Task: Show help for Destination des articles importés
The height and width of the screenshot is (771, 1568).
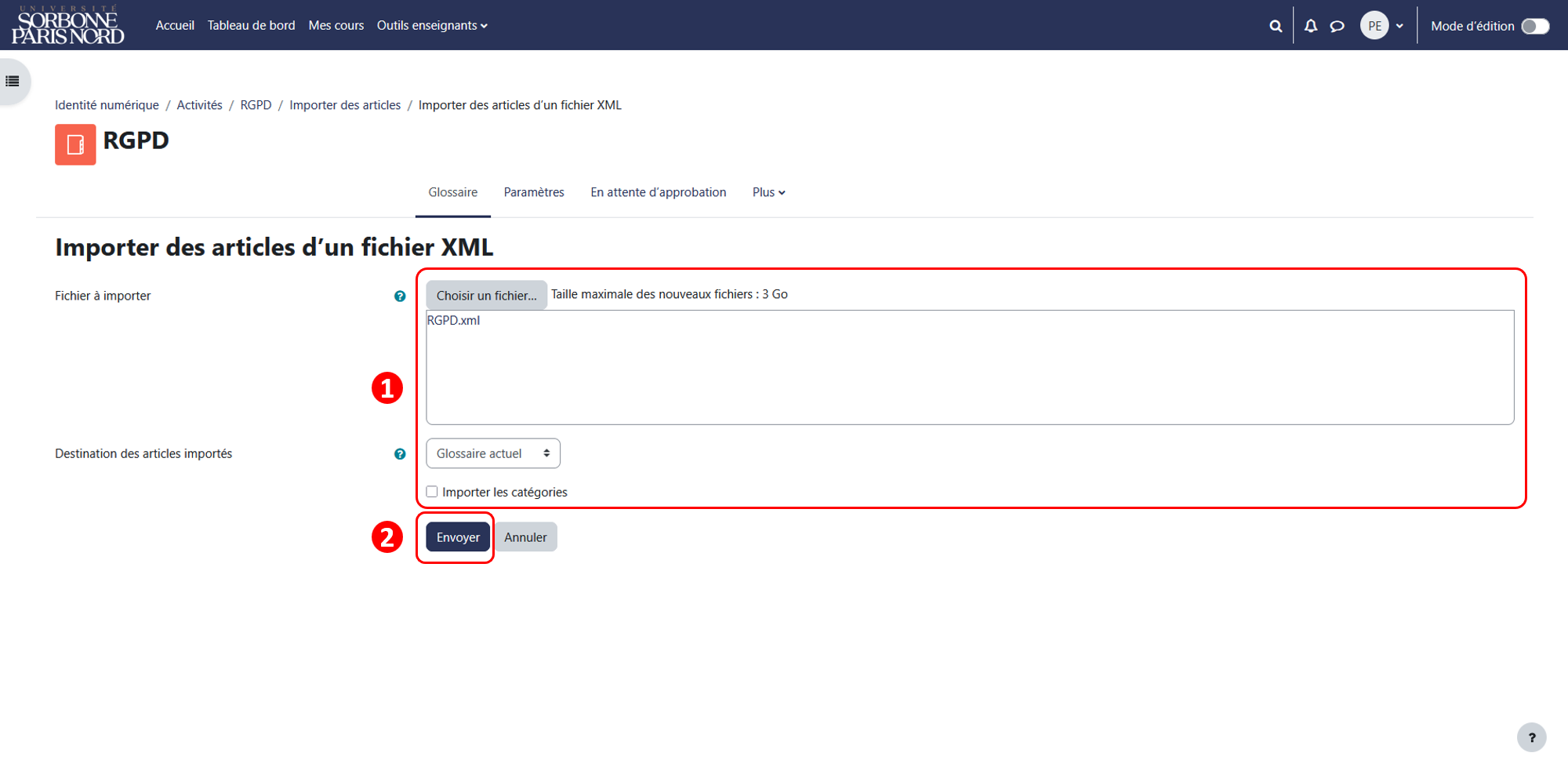Action: click(400, 453)
